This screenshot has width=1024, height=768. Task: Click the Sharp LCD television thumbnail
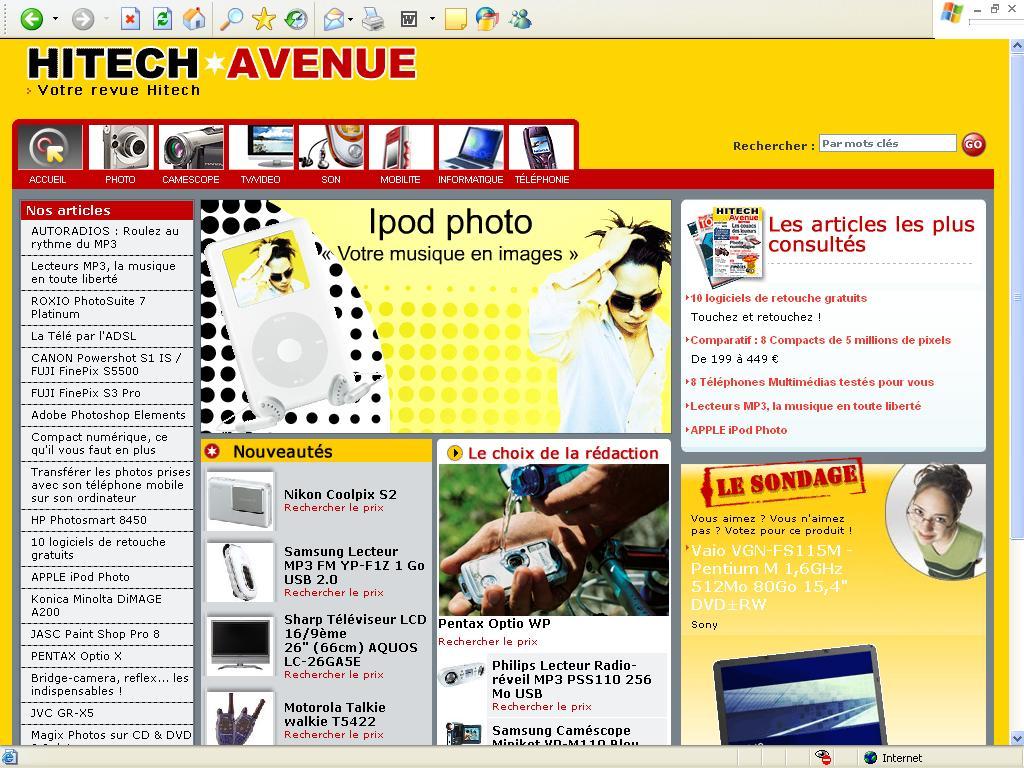pos(240,645)
